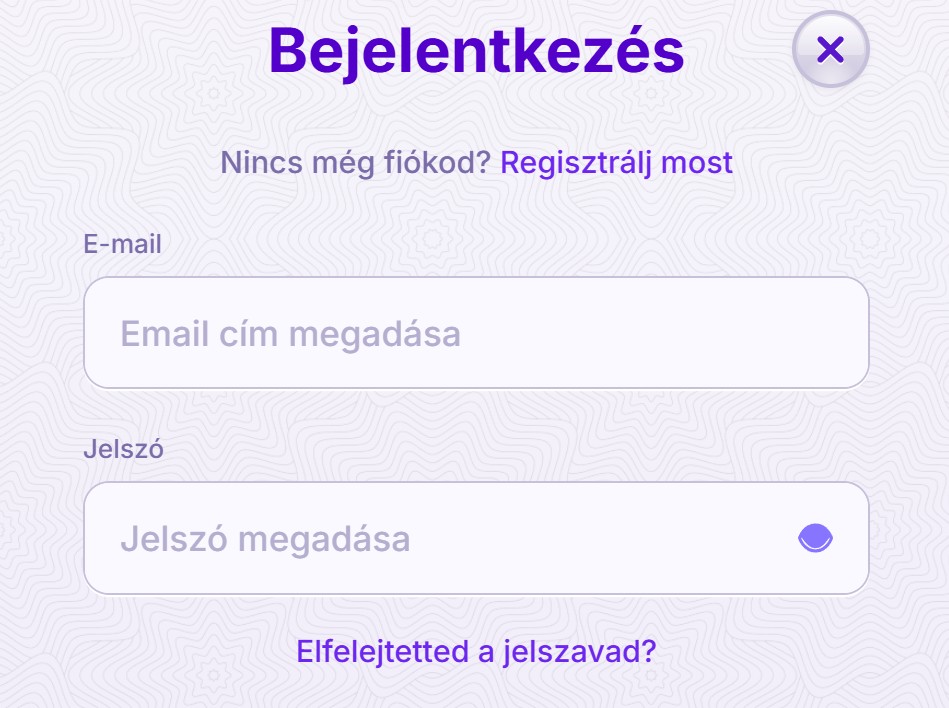Click the E-mail field label
This screenshot has width=949, height=708.
(x=122, y=244)
